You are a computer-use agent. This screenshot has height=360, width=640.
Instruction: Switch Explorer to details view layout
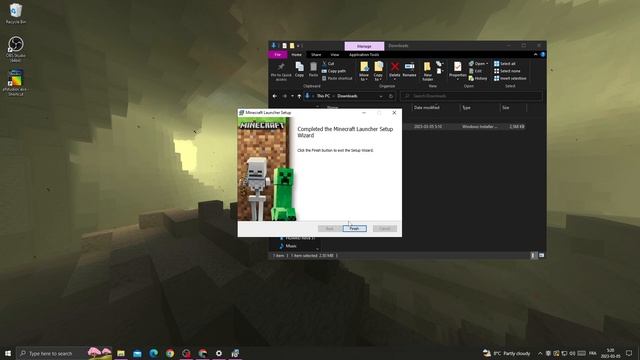533,256
